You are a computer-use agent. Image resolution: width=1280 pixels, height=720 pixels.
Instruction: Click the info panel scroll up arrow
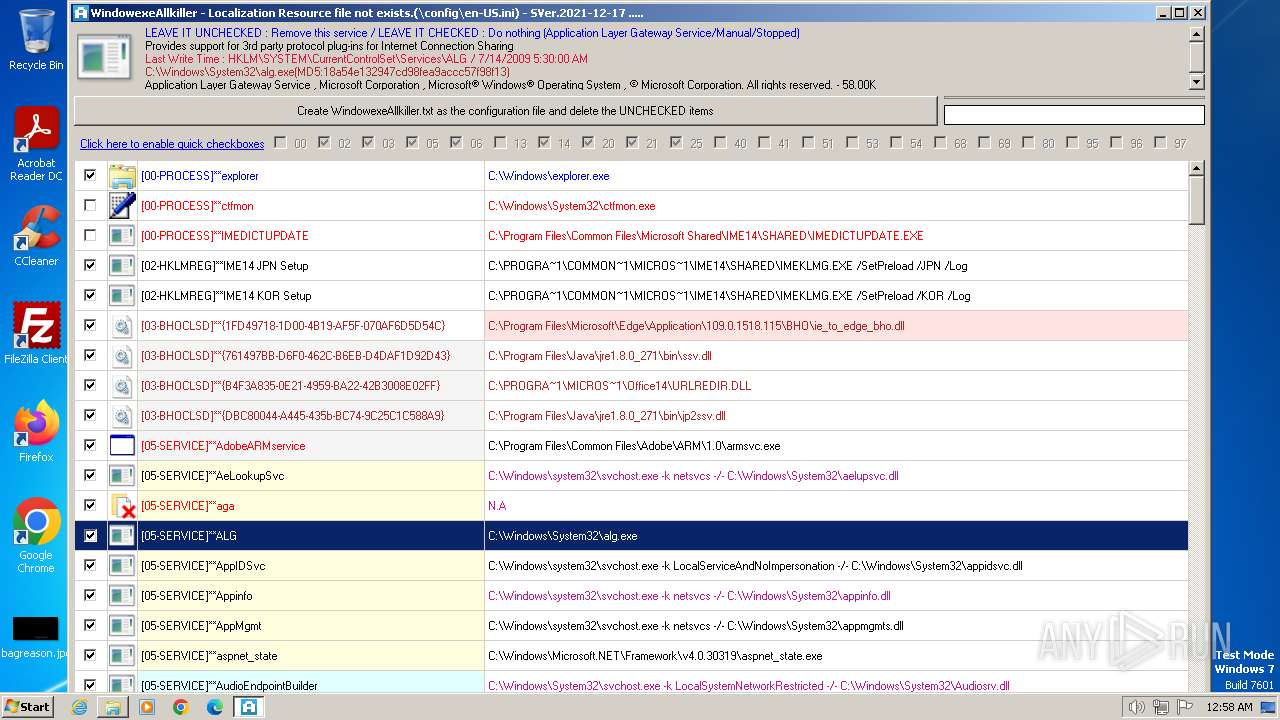[x=1197, y=34]
